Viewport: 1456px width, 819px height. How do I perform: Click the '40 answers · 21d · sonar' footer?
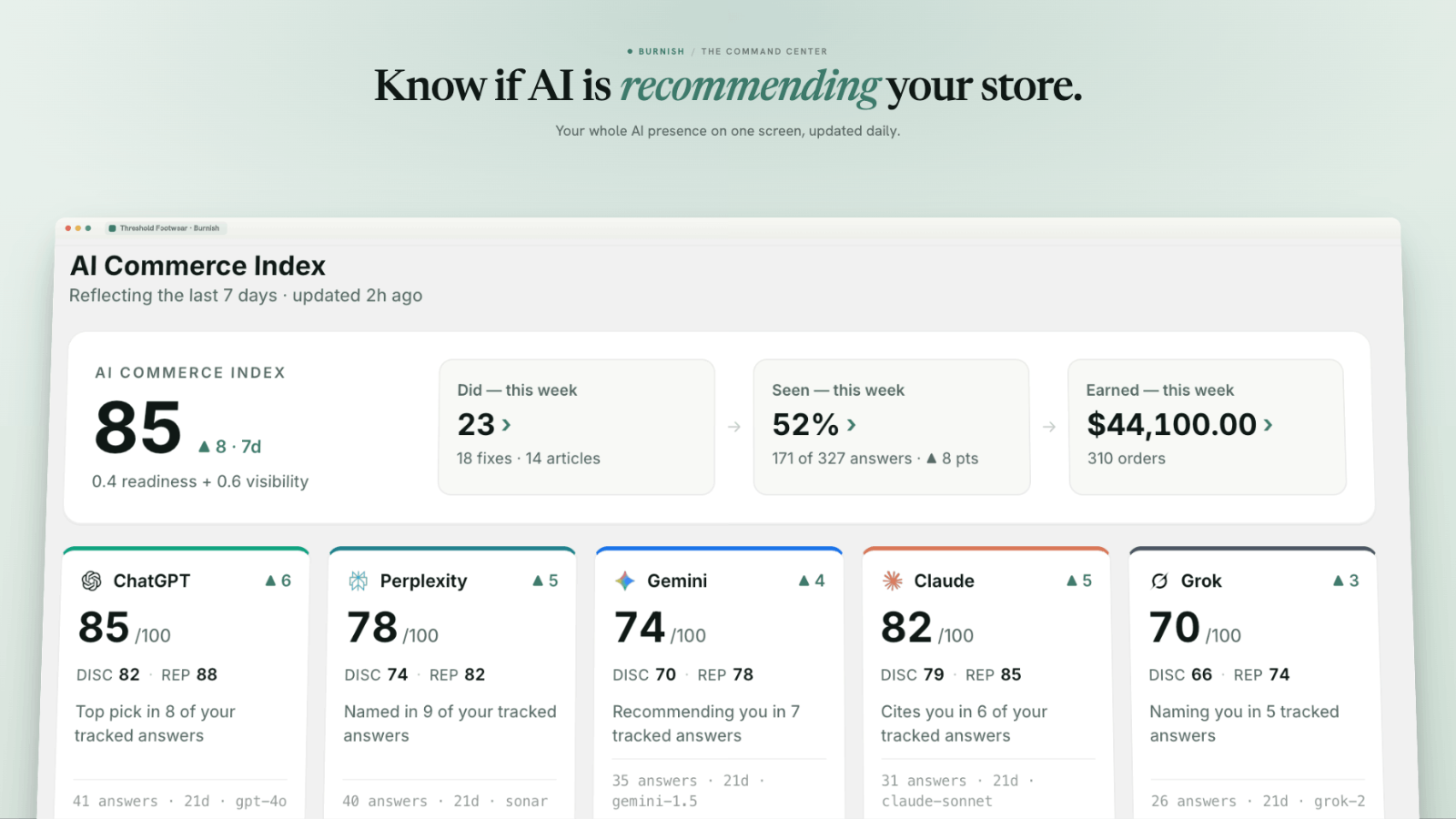[x=445, y=802]
